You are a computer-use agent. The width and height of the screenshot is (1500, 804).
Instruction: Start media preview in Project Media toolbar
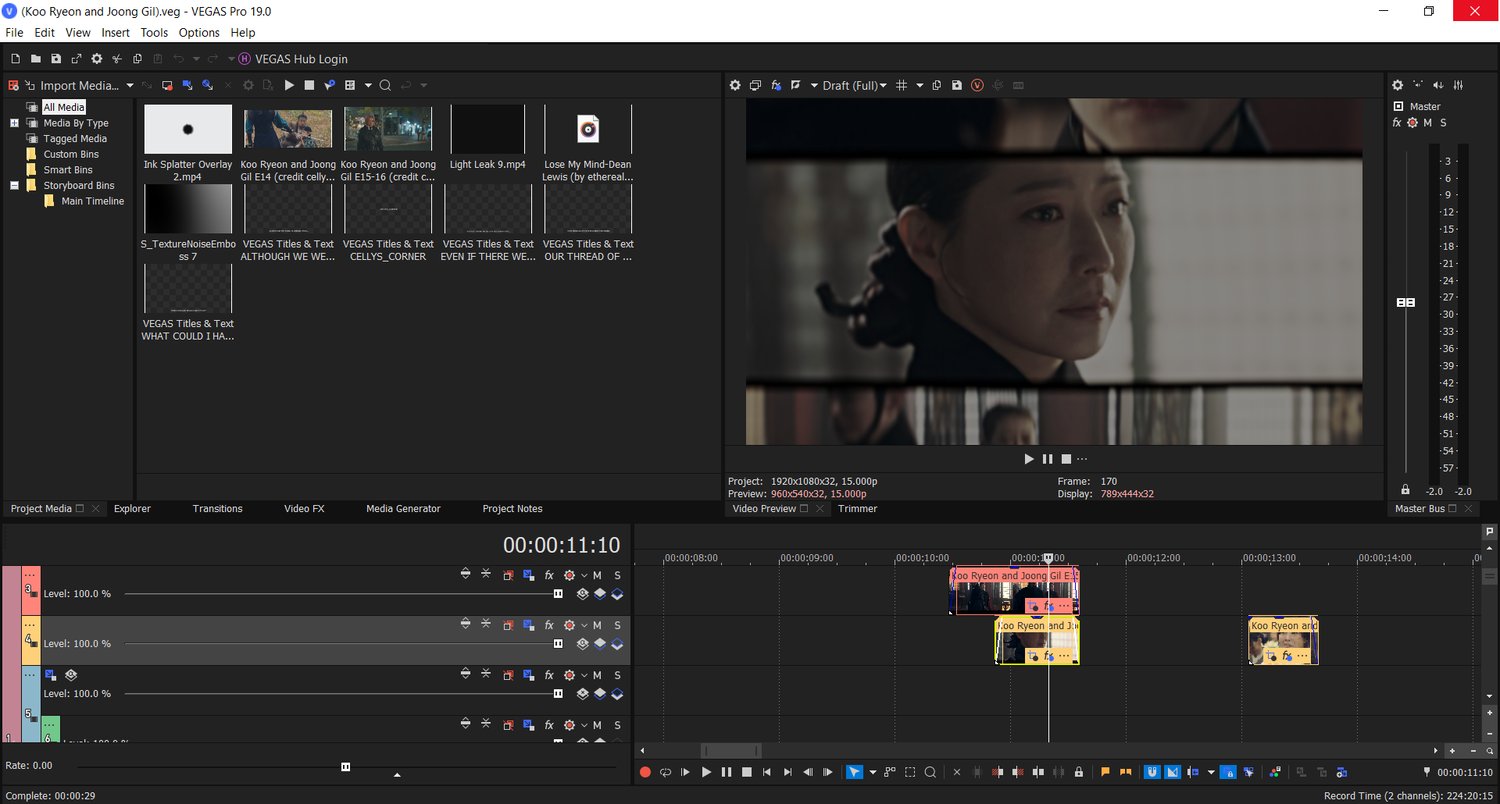coord(289,85)
